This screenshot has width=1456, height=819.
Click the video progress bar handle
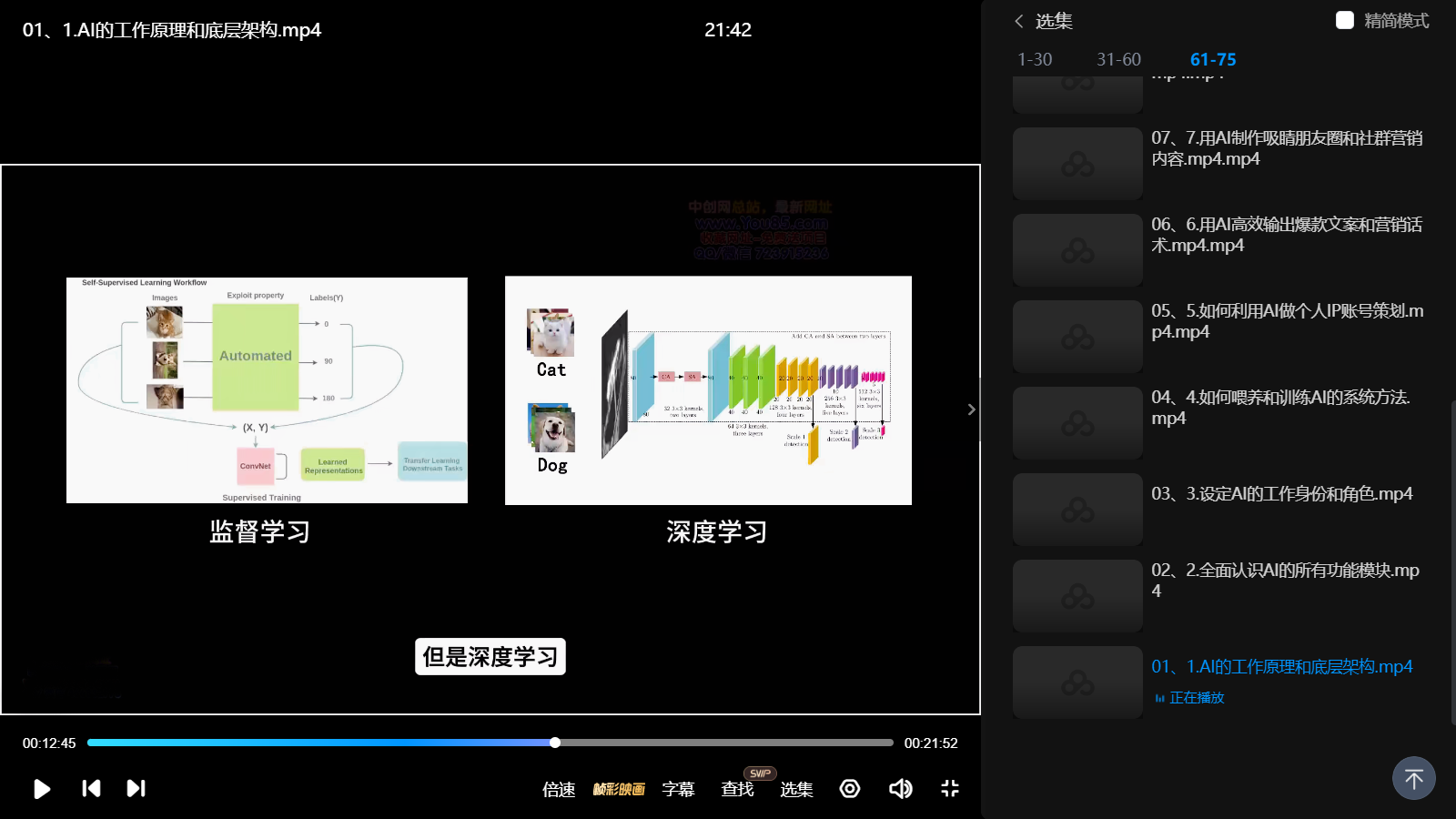click(x=555, y=743)
